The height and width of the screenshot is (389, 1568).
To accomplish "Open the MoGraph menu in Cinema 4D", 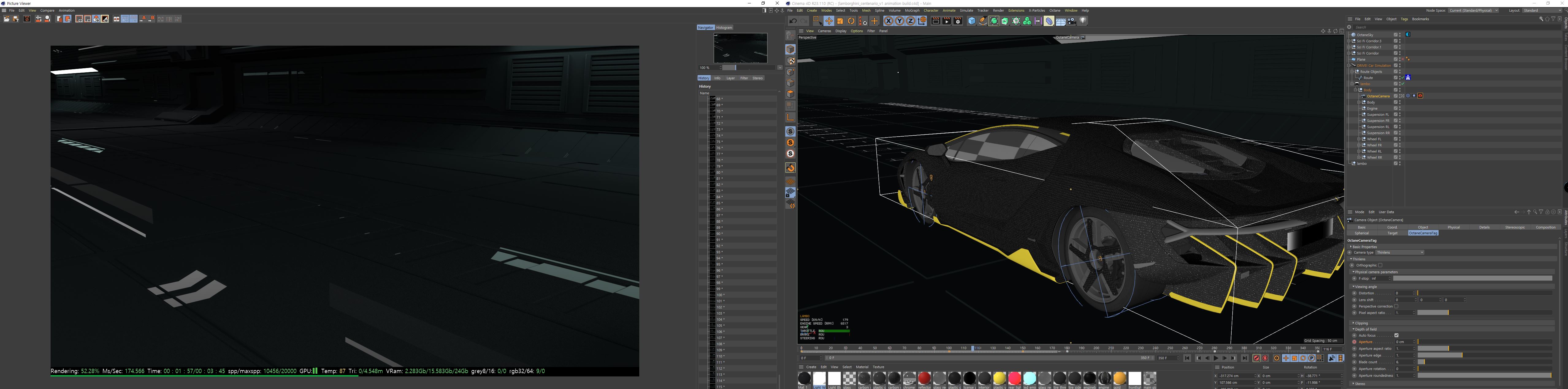I will pyautogui.click(x=912, y=10).
